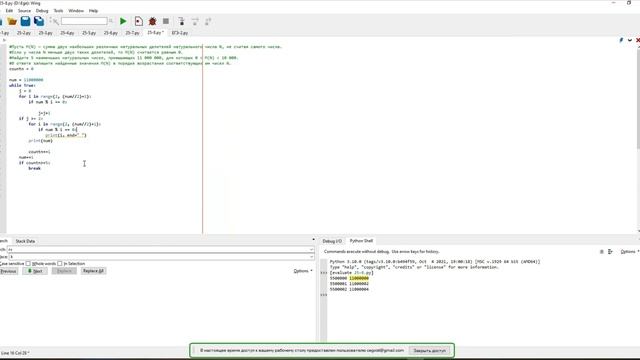This screenshot has height=360, width=640.
Task: Open the Tools menu
Action: pyautogui.click(x=58, y=11)
